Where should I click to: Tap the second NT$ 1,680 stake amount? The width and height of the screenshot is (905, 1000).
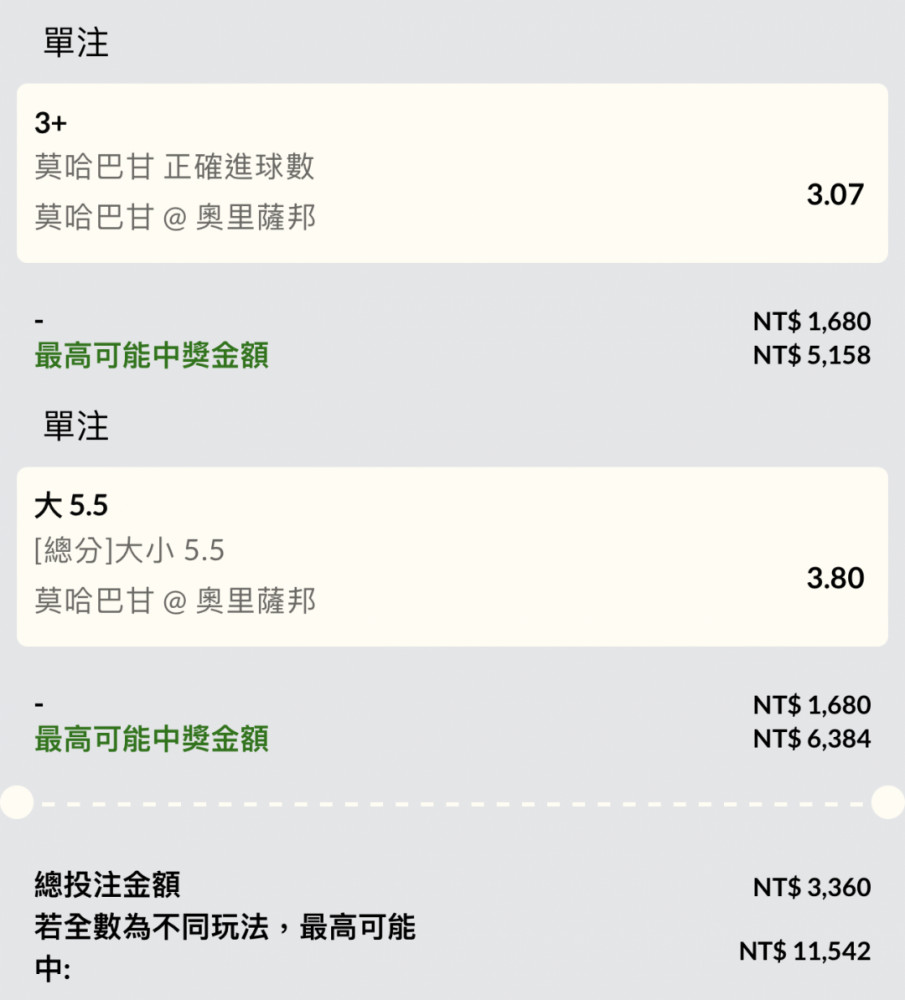(x=812, y=705)
